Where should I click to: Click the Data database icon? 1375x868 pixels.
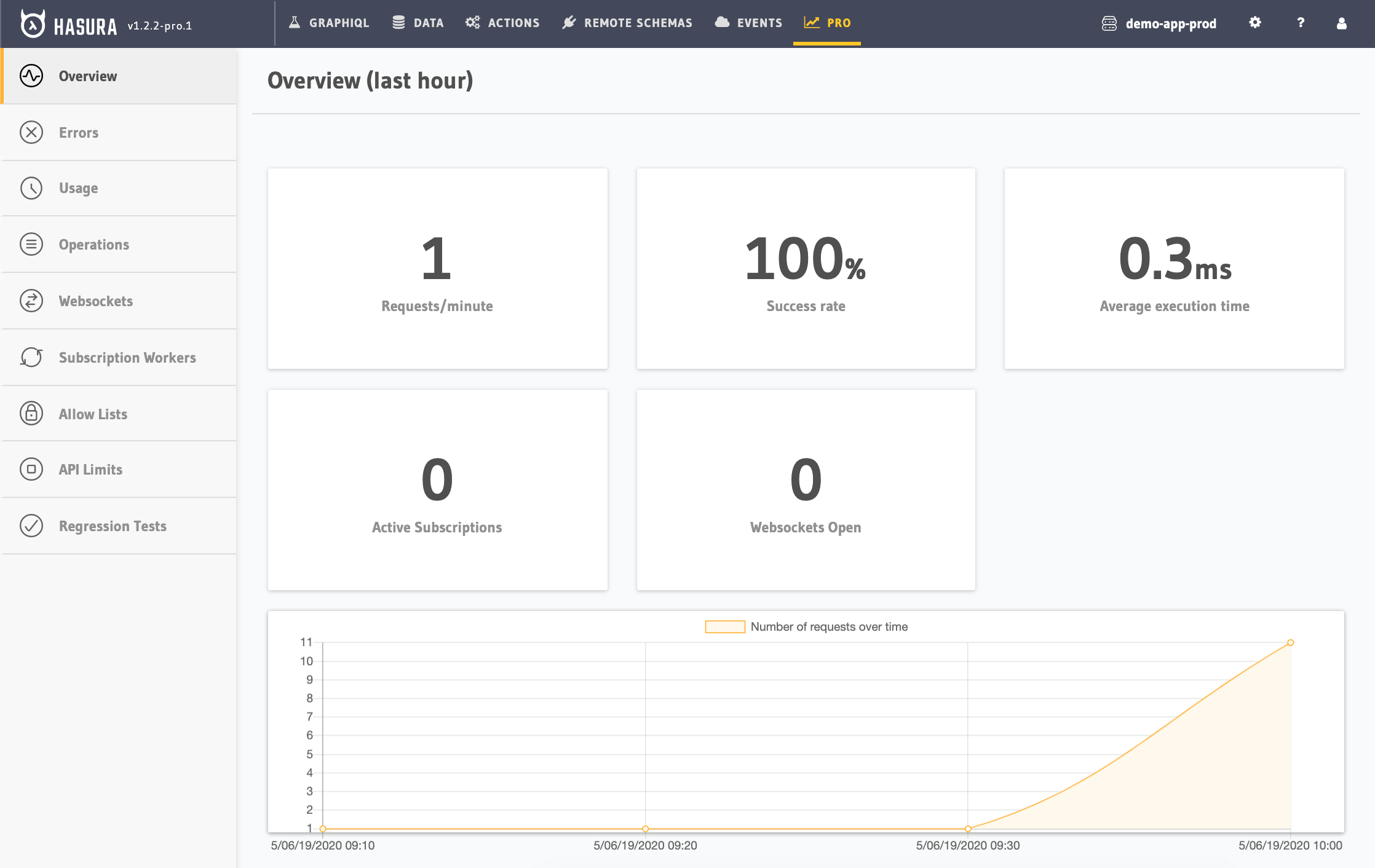pyautogui.click(x=398, y=23)
